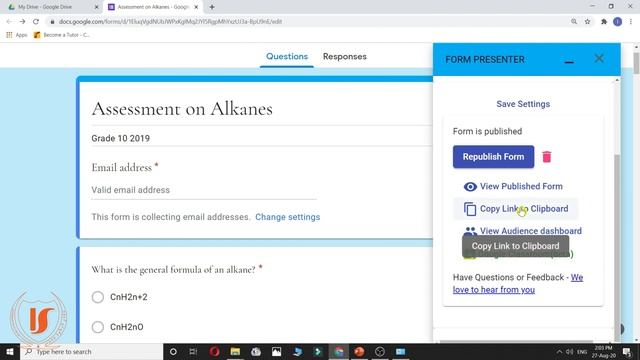Open the Chrome three-dot menu
The width and height of the screenshot is (640, 360).
[631, 22]
